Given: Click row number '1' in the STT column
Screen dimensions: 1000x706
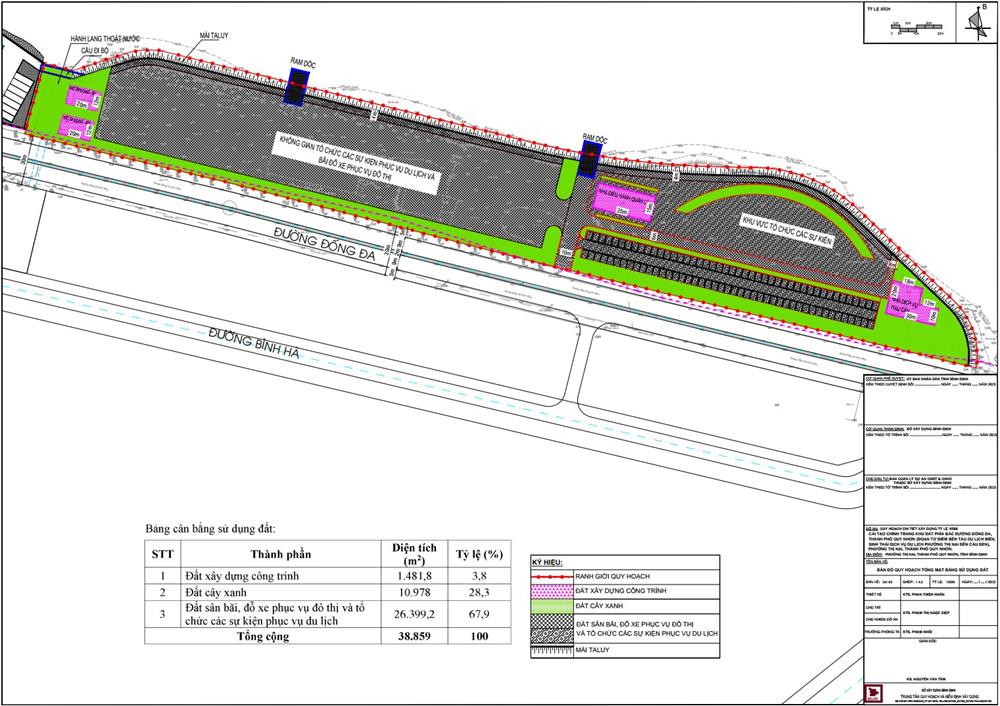Looking at the screenshot, I should pos(163,576).
